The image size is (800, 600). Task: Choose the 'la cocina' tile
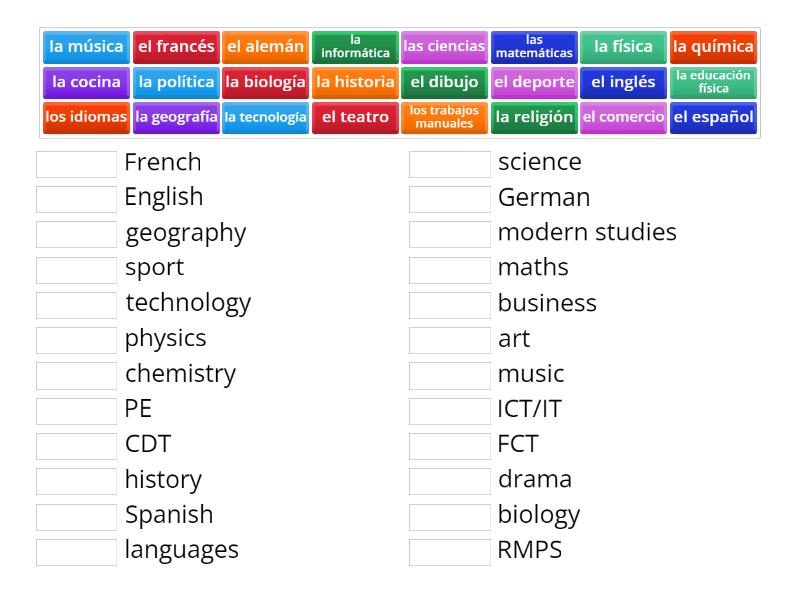click(x=86, y=82)
